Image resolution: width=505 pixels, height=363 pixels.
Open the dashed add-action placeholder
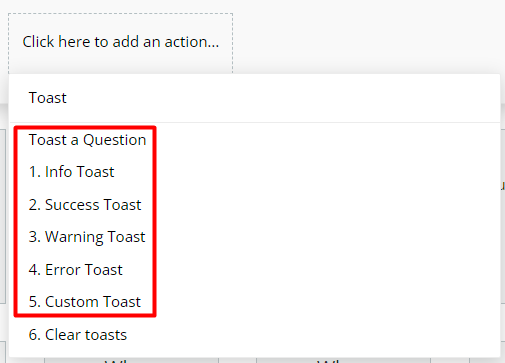[120, 43]
